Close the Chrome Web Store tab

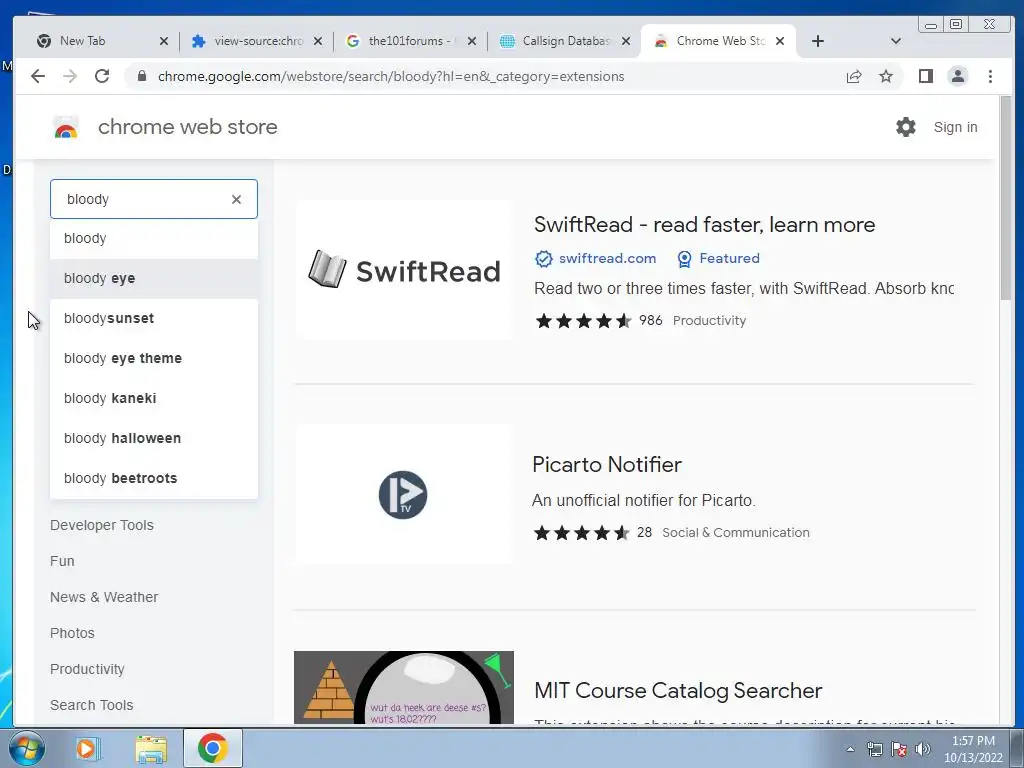pyautogui.click(x=780, y=41)
